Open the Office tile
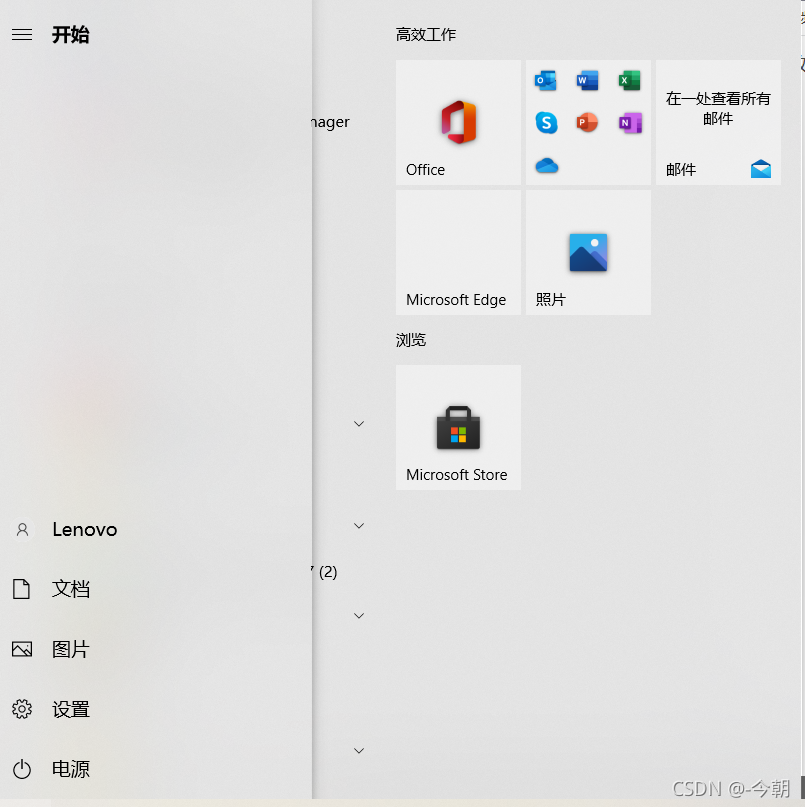This screenshot has width=805, height=807. 458,122
